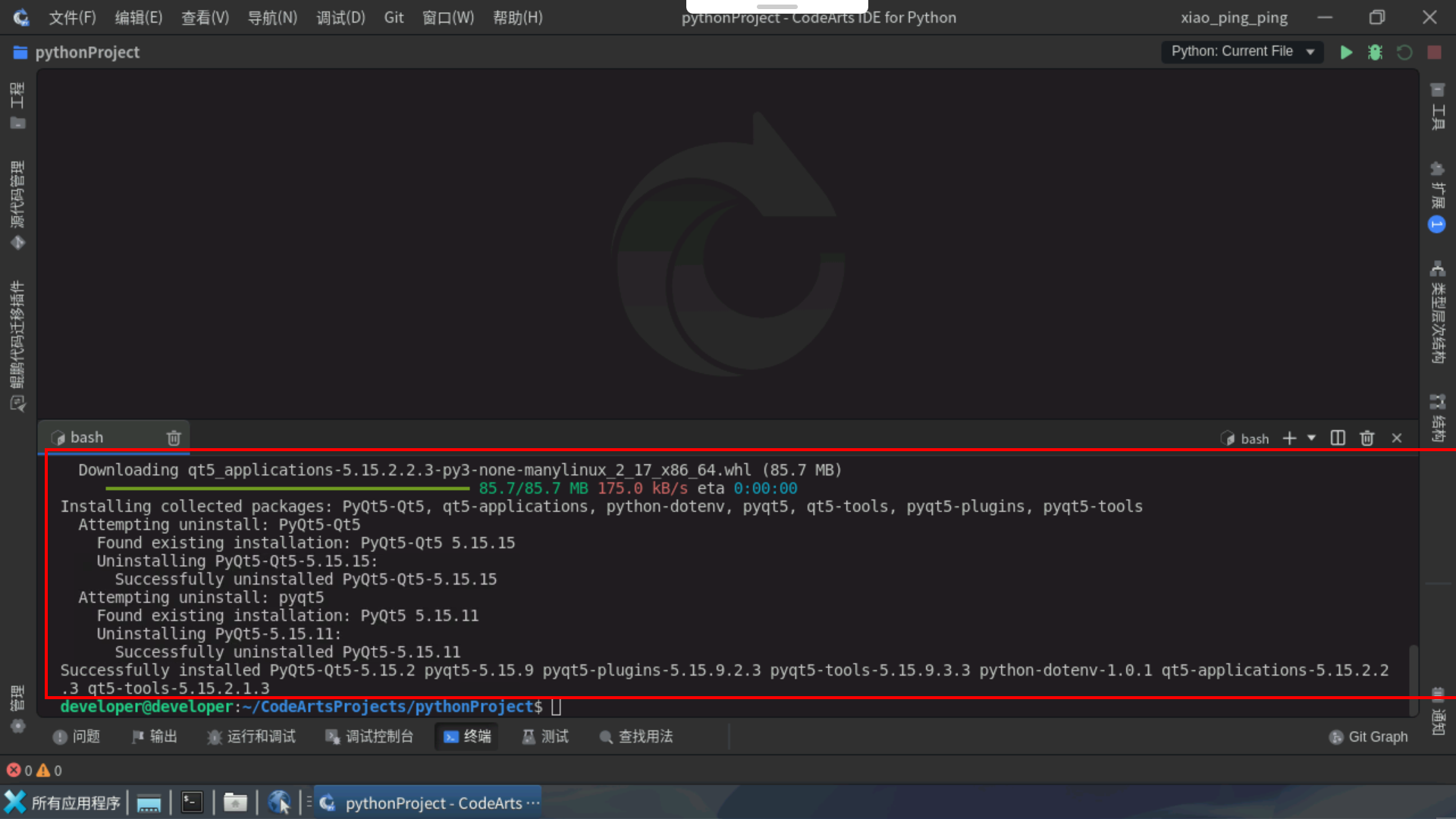Image resolution: width=1456 pixels, height=819 pixels.
Task: Start debugging with the bug icon
Action: tap(1375, 52)
